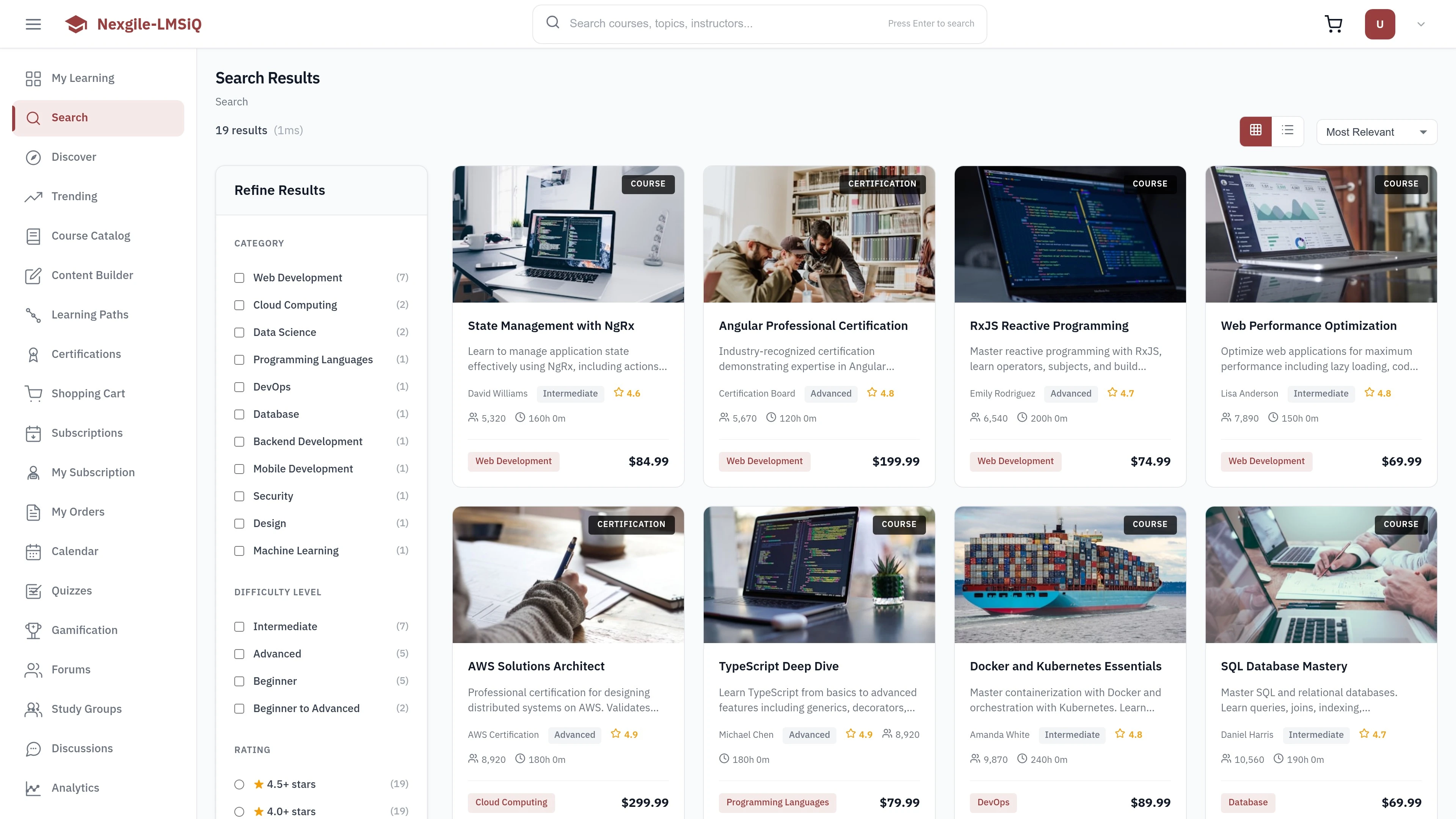The width and height of the screenshot is (1456, 819).
Task: Open Gamification trophy icon
Action: pyautogui.click(x=33, y=630)
